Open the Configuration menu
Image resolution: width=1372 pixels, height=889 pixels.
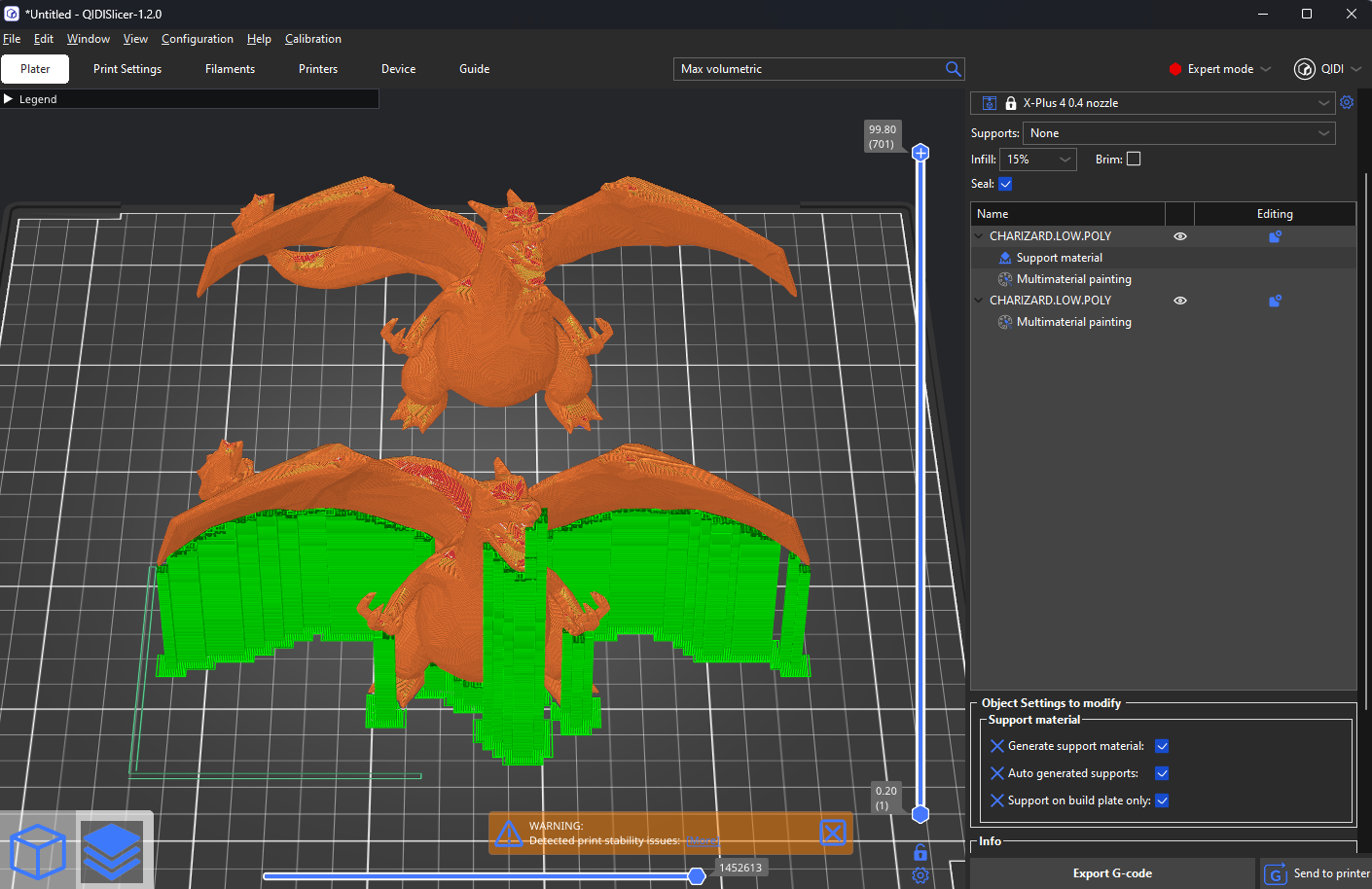198,39
